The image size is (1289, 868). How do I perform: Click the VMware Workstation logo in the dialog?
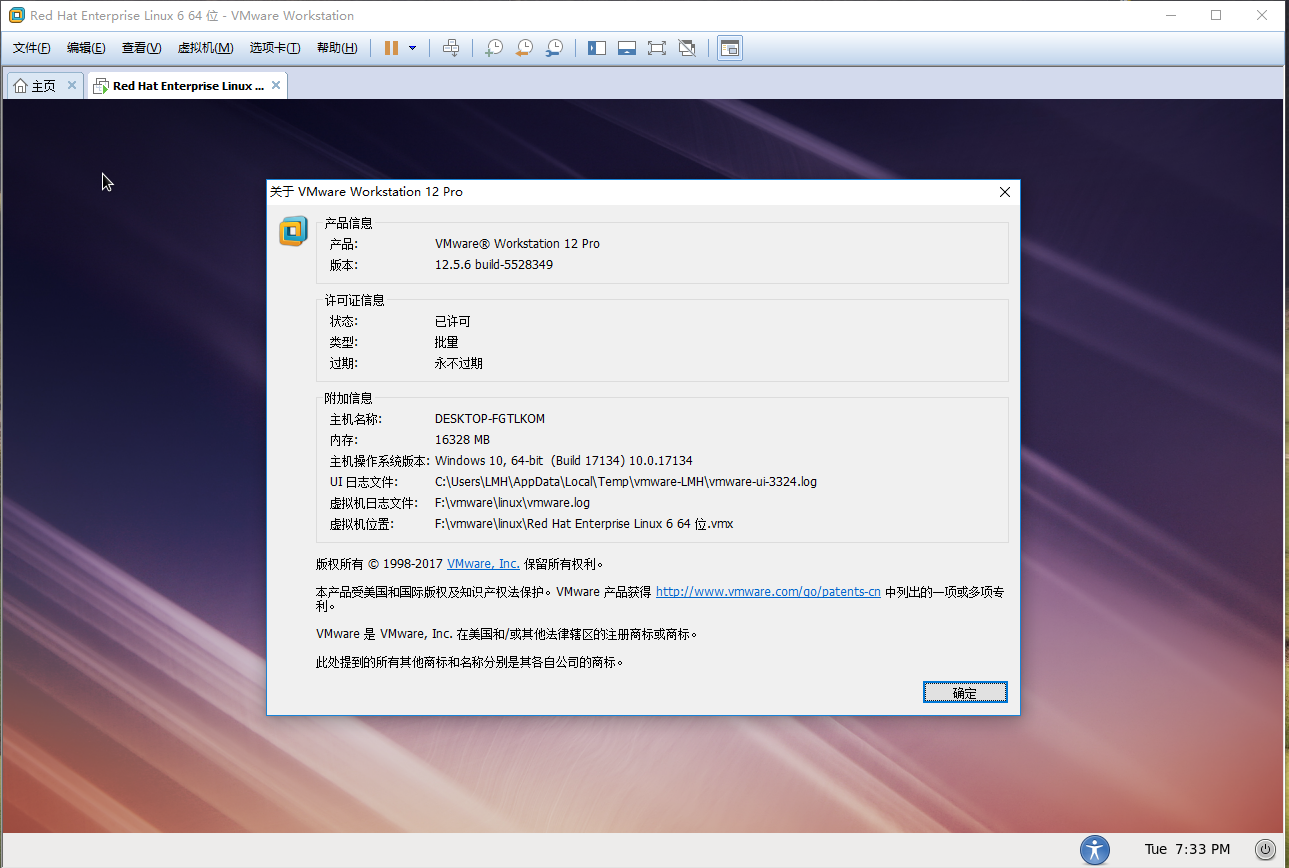coord(293,231)
